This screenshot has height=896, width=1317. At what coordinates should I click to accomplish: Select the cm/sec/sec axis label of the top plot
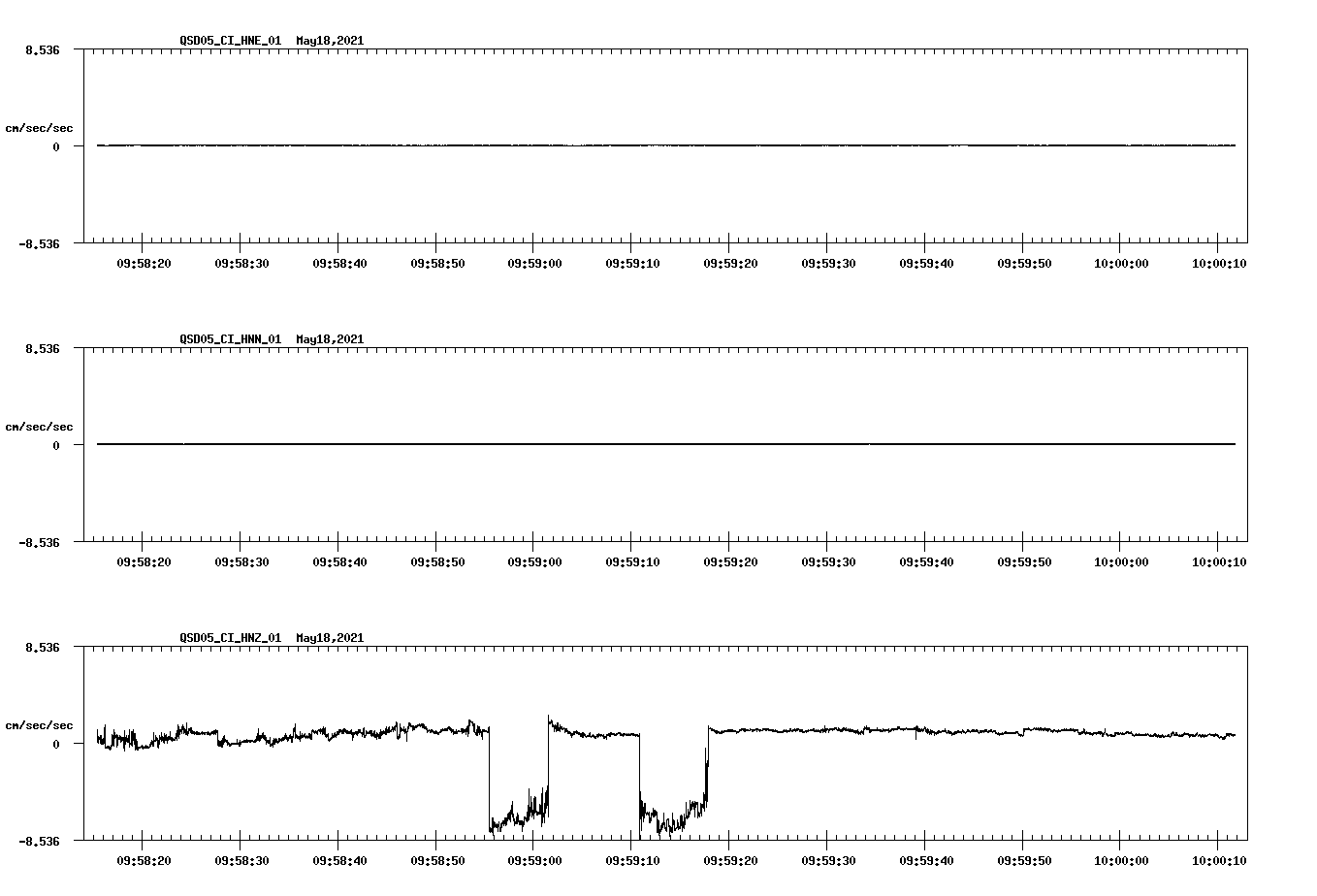click(39, 127)
